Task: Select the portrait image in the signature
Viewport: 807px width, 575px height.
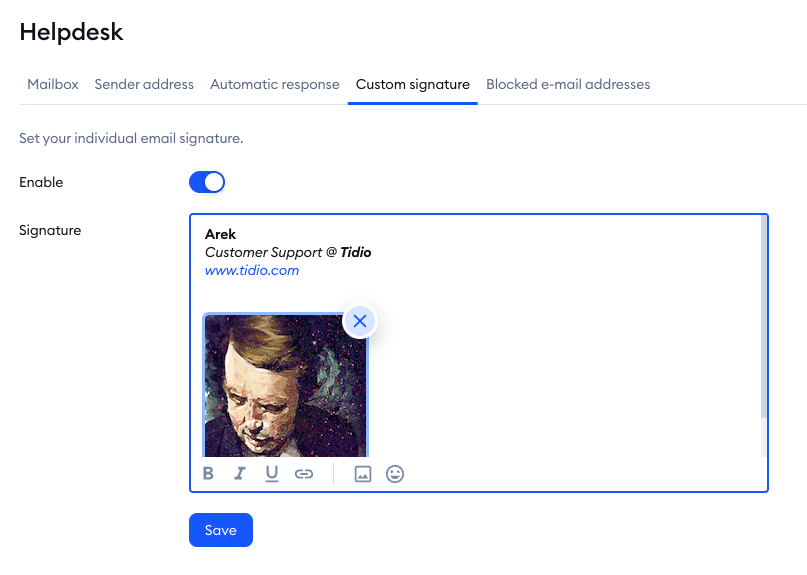Action: (x=286, y=385)
